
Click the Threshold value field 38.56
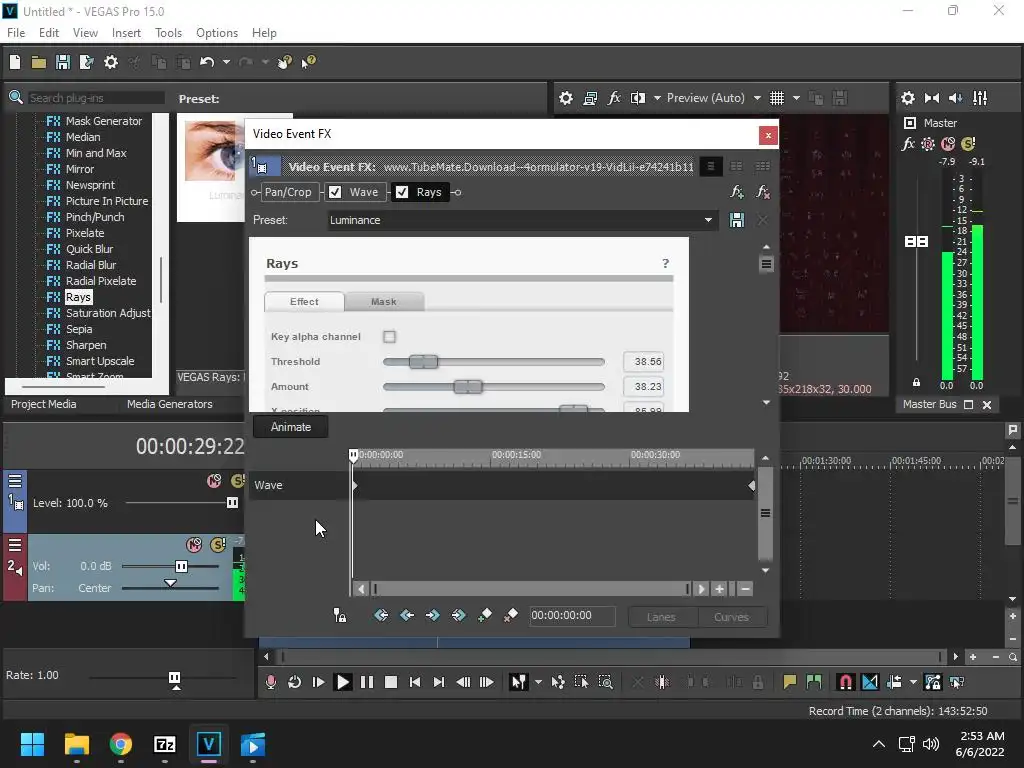click(644, 361)
